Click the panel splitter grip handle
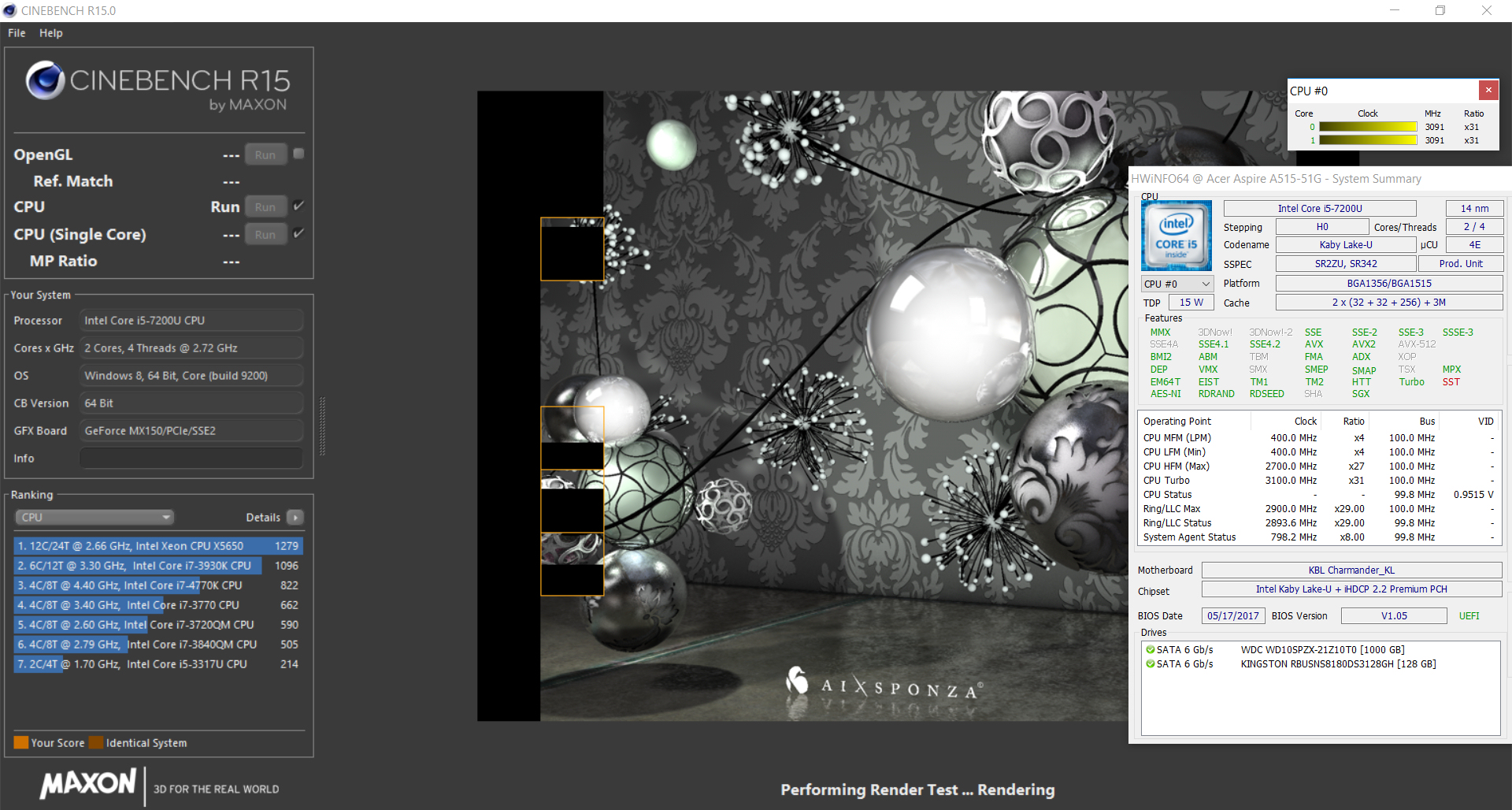 [321, 426]
